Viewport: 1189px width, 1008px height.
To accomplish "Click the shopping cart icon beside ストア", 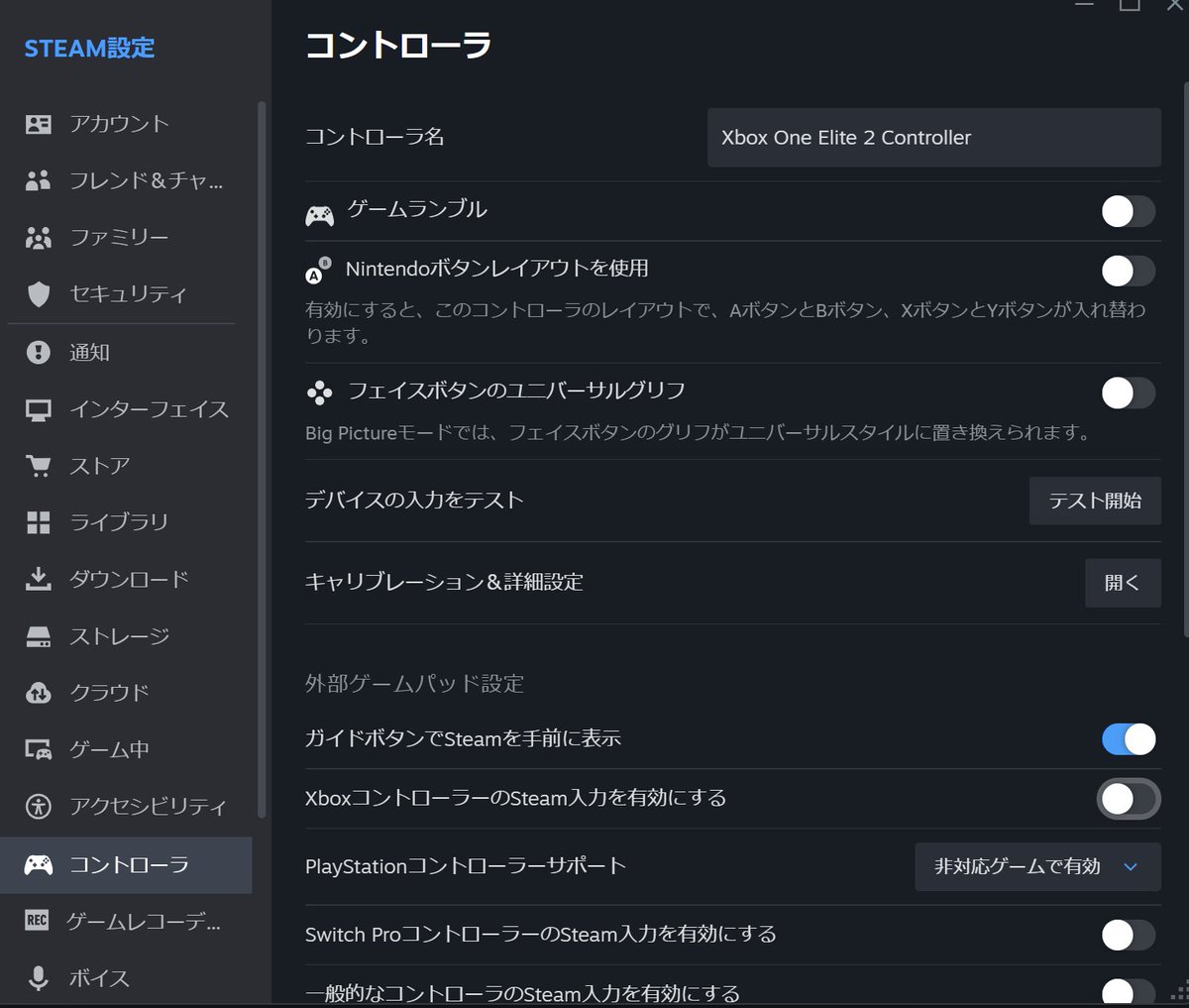I will (39, 466).
